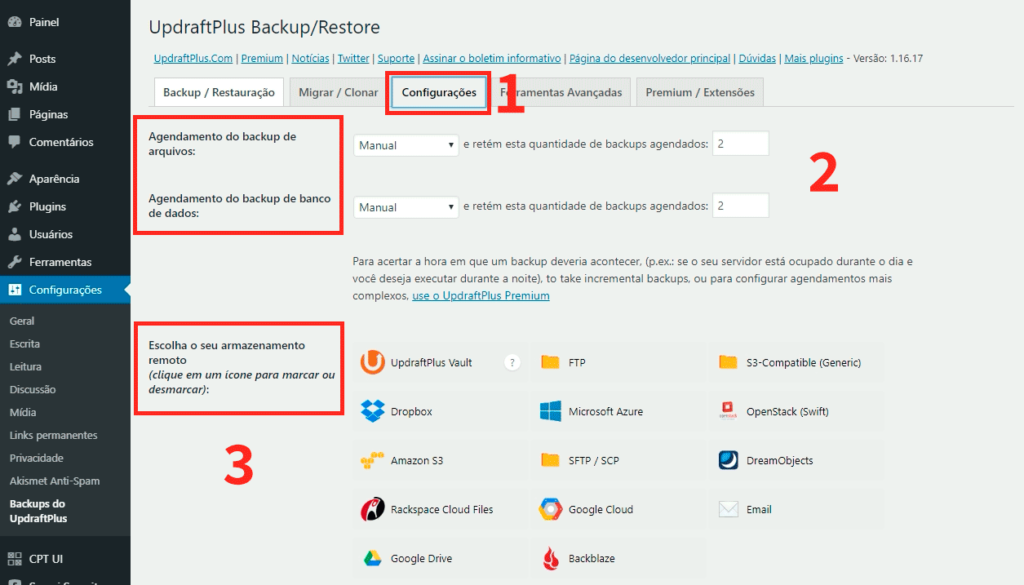Screen dimensions: 1024x585
Task: Switch to the Configurações tab
Action: pyautogui.click(x=439, y=93)
